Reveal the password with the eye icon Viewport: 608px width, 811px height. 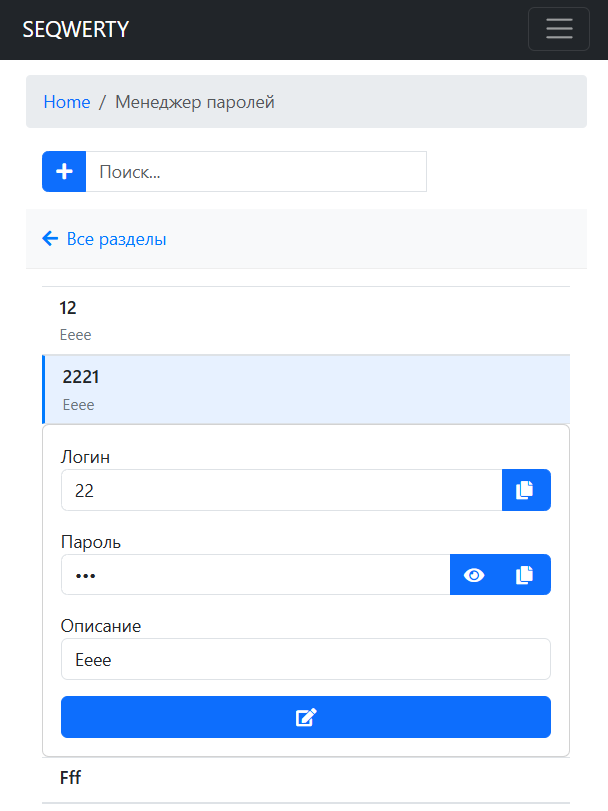click(x=475, y=575)
